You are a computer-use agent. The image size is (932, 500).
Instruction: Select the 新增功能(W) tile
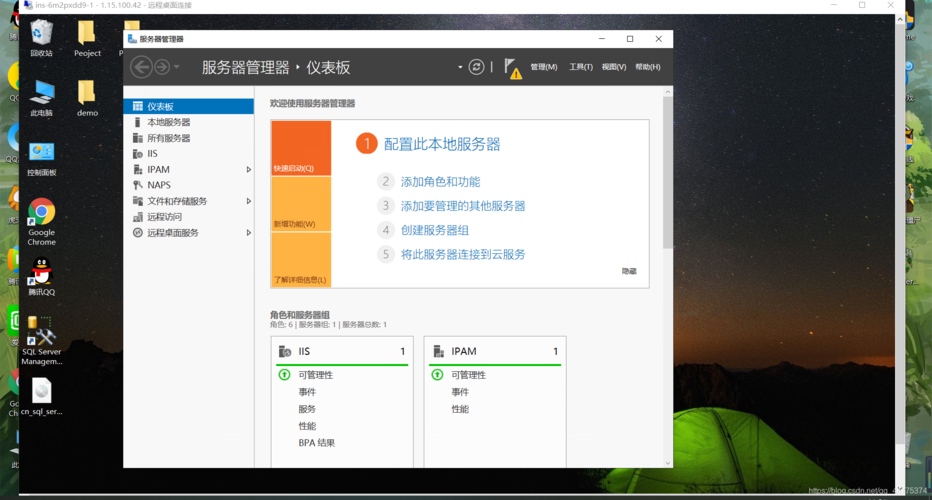[301, 204]
